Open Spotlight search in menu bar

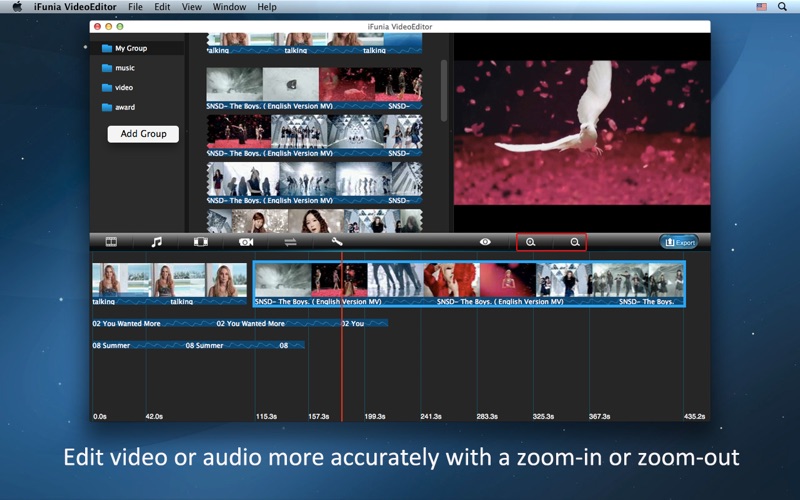point(782,7)
